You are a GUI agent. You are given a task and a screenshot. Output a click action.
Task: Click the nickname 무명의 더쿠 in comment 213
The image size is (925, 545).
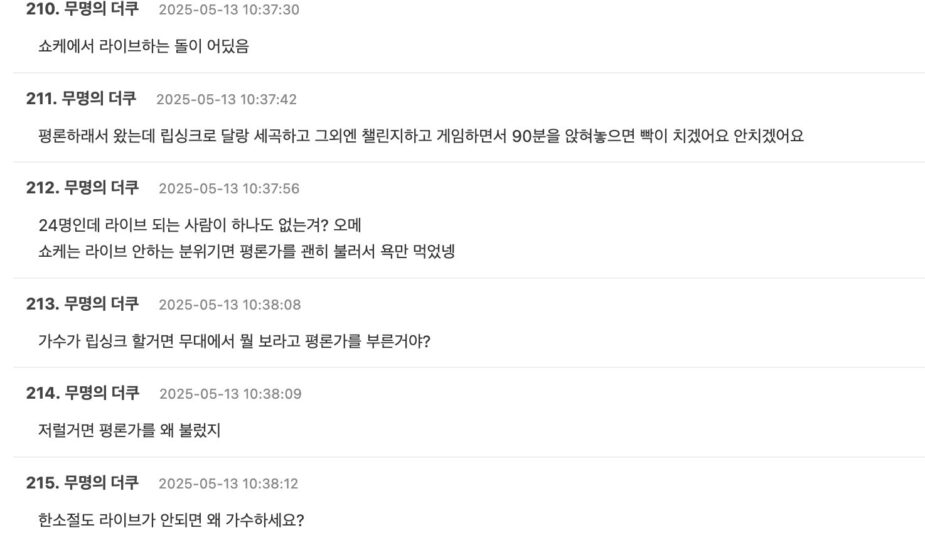102,304
